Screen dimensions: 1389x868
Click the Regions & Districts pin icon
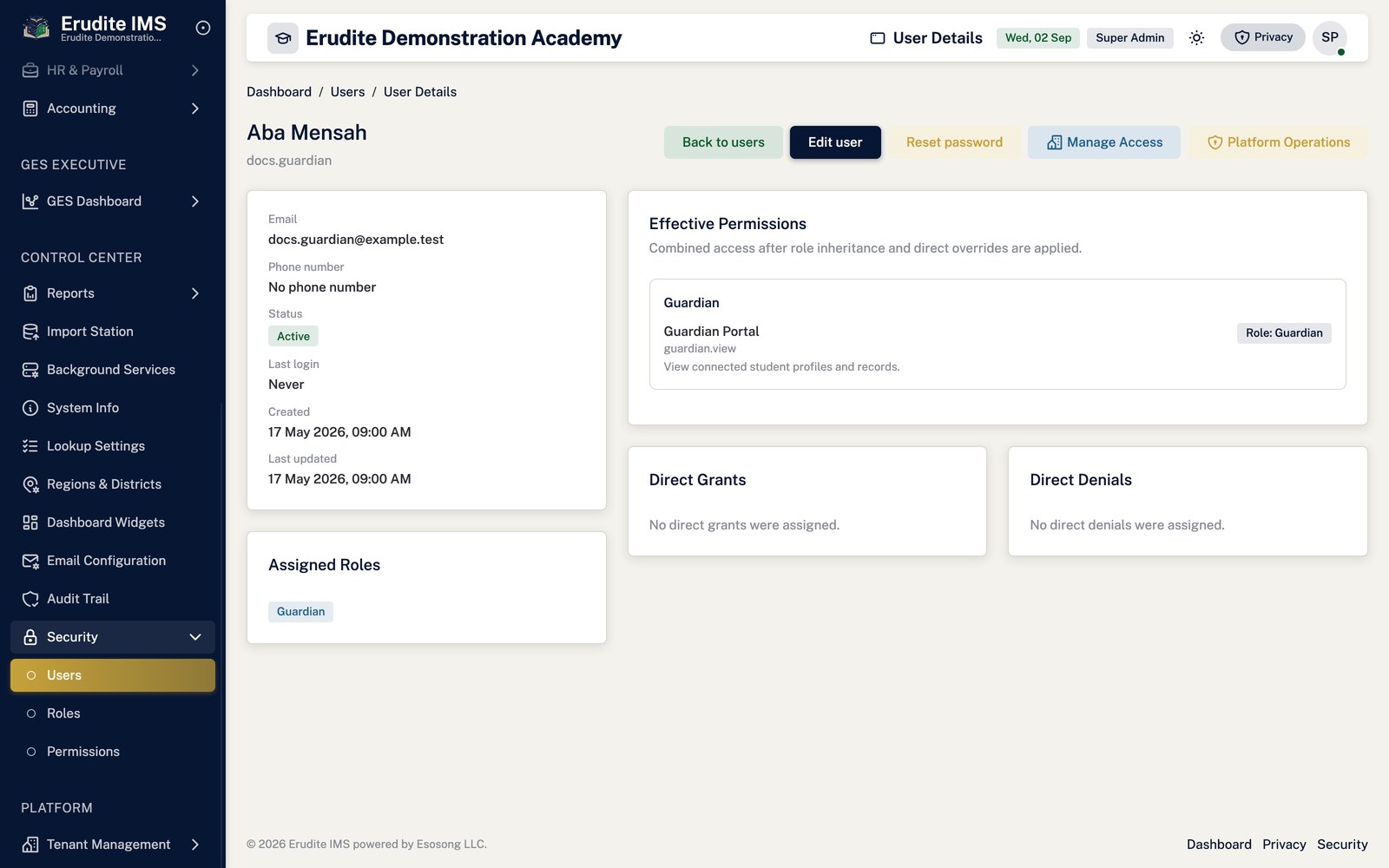click(30, 484)
